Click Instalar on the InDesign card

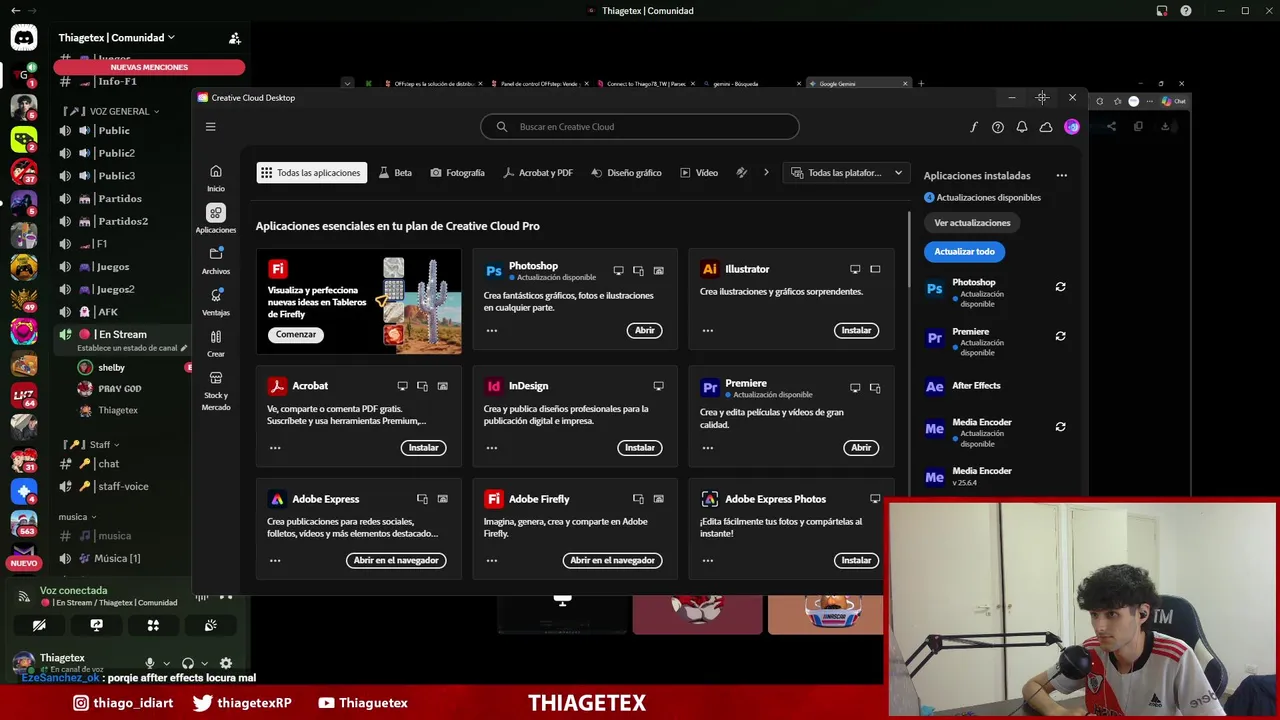point(640,448)
